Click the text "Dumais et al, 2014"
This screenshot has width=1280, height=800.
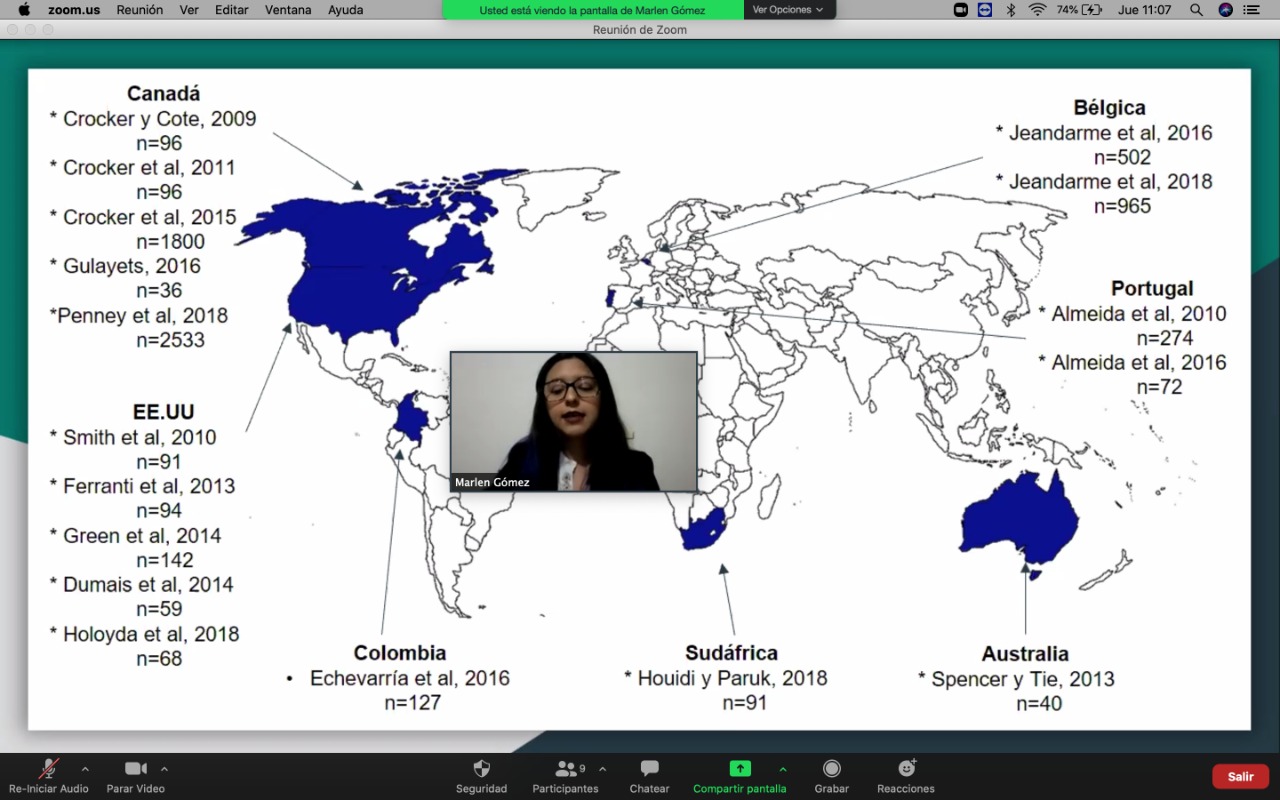tap(148, 585)
